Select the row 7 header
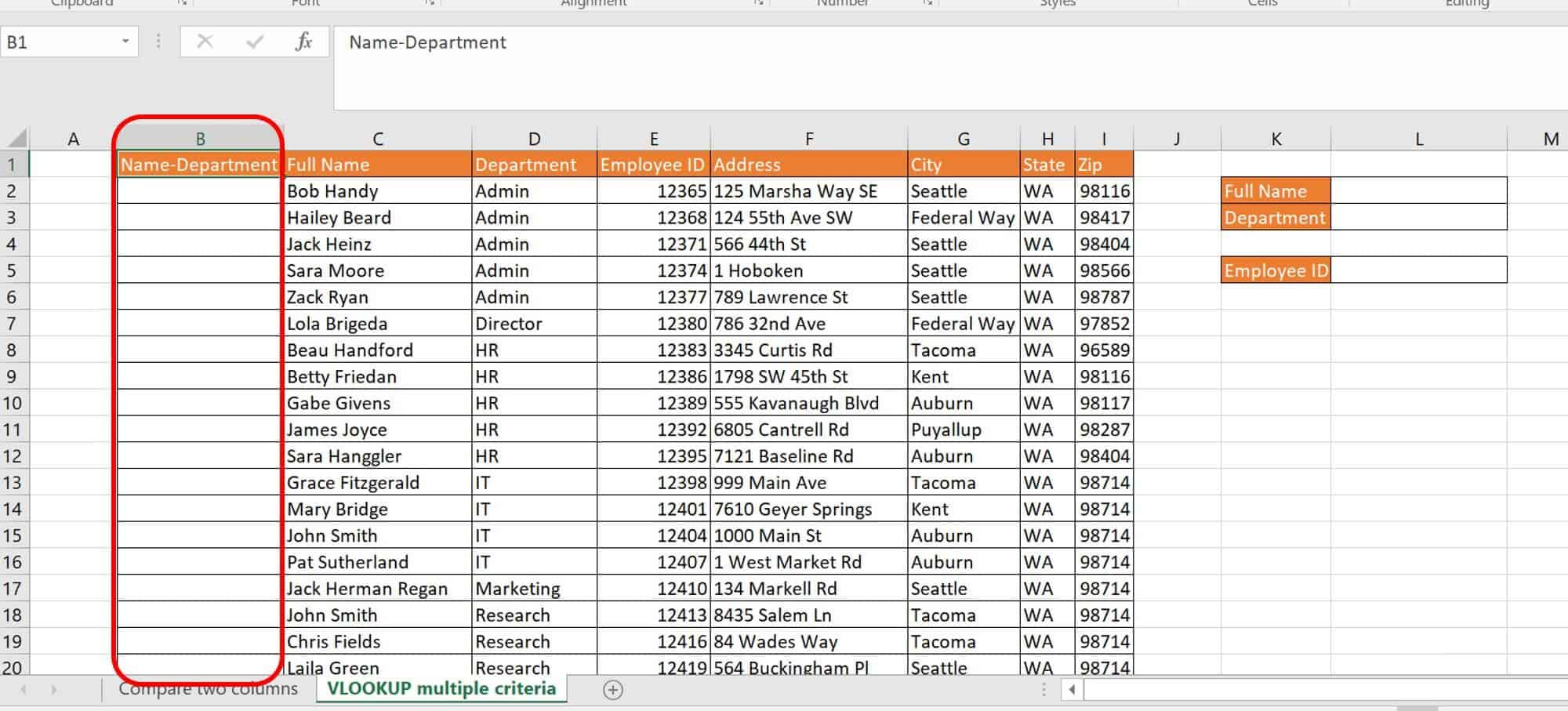The width and height of the screenshot is (1568, 711). pyautogui.click(x=12, y=324)
